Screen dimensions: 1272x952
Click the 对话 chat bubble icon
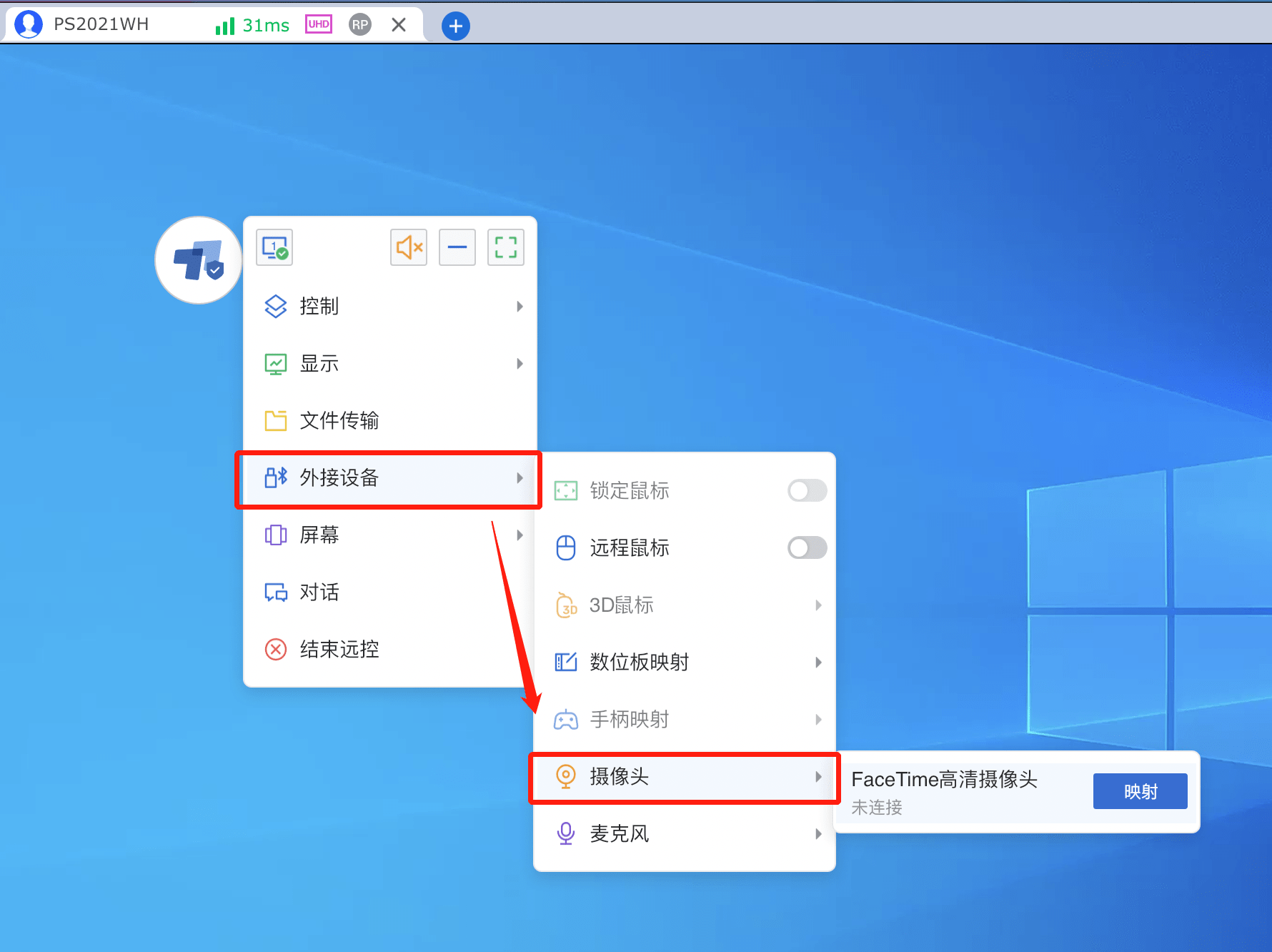[x=276, y=592]
